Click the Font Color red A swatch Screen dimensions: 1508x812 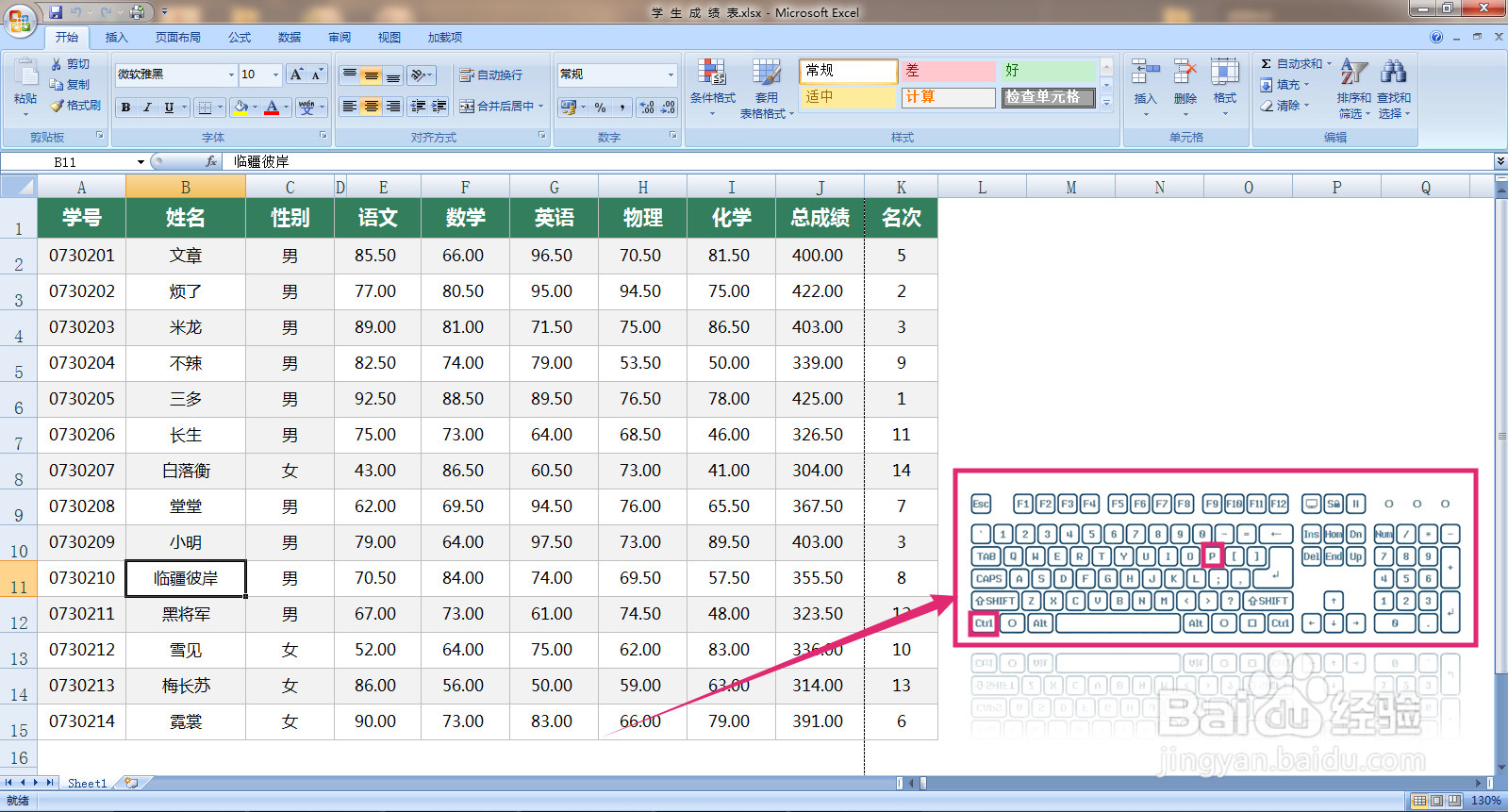(x=272, y=108)
